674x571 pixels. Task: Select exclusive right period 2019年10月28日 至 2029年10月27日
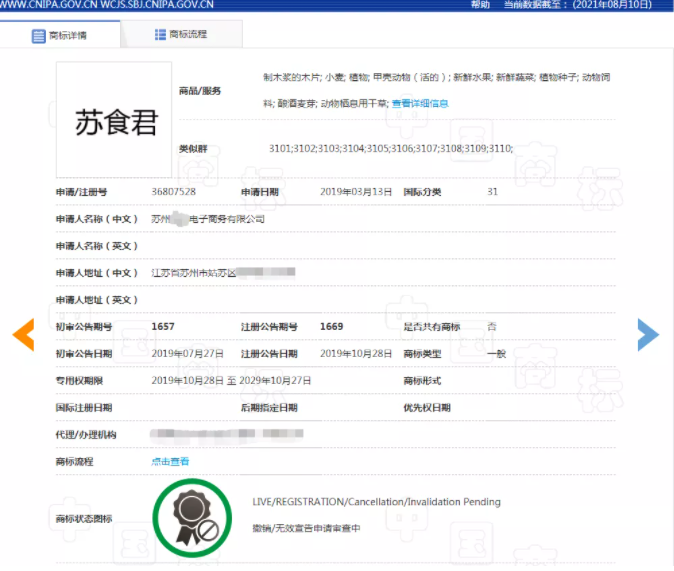(231, 381)
